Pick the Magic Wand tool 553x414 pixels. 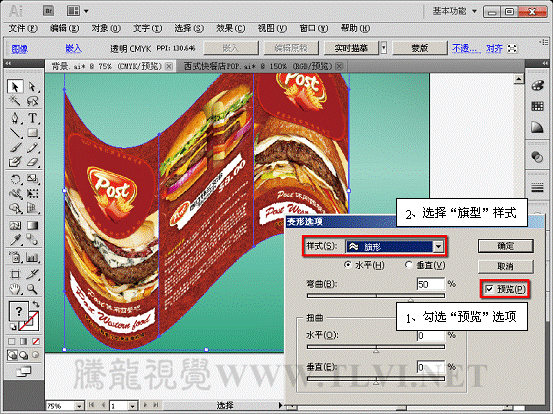(x=15, y=101)
